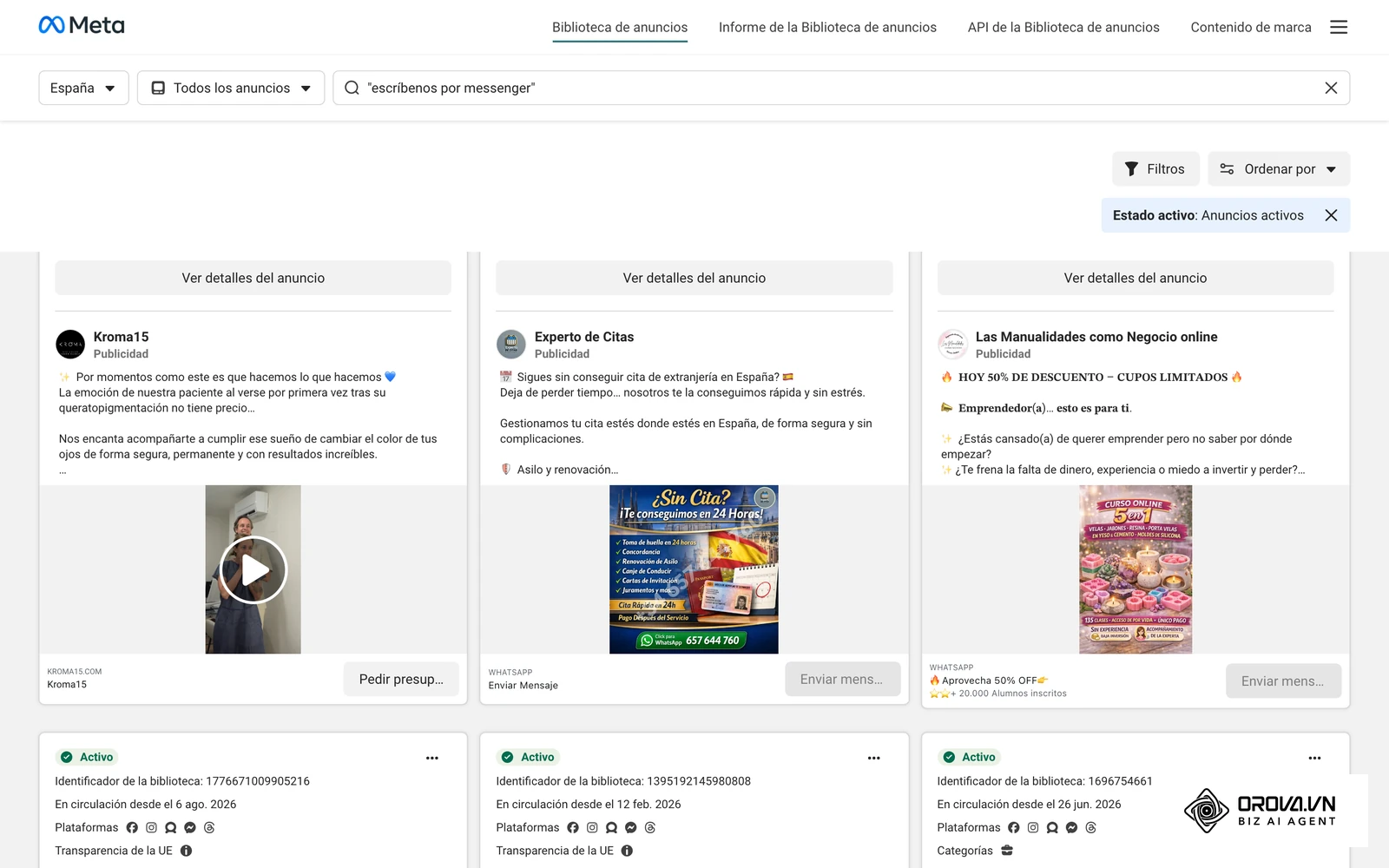Select the Biblioteca de anuncios tab
Image resolution: width=1389 pixels, height=868 pixels.
coord(620,27)
